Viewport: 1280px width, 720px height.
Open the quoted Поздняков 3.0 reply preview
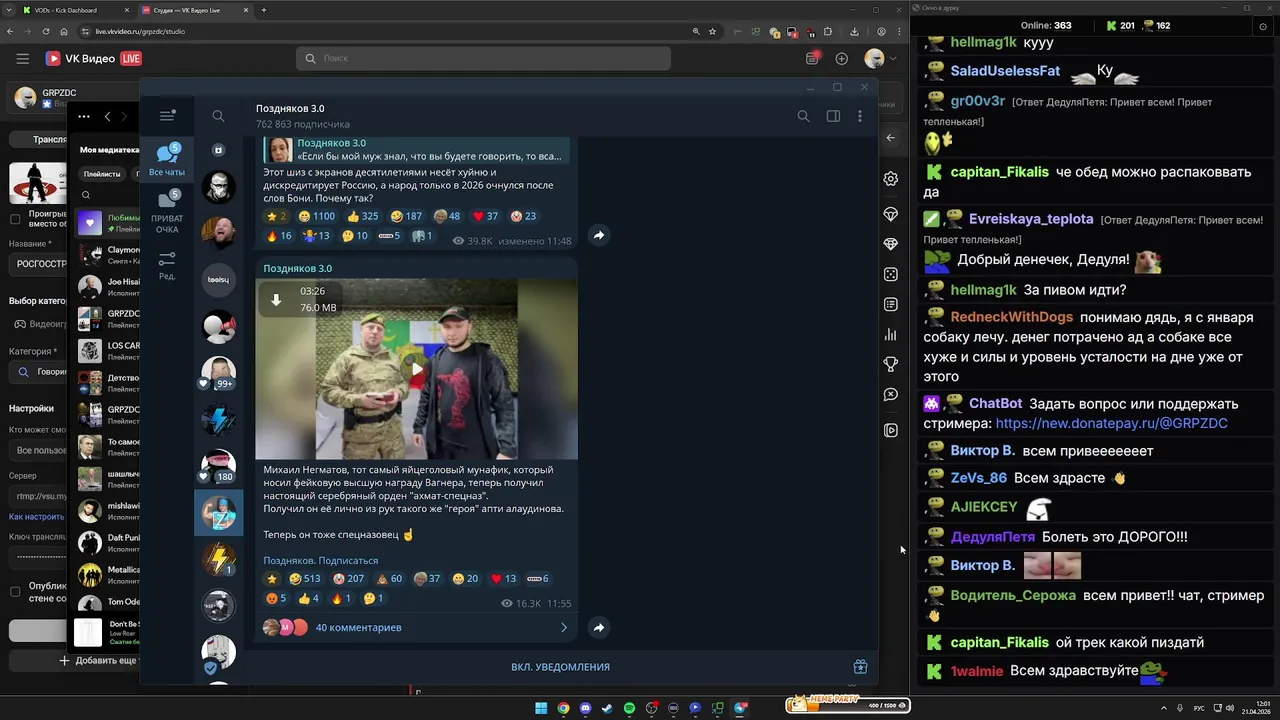(416, 150)
